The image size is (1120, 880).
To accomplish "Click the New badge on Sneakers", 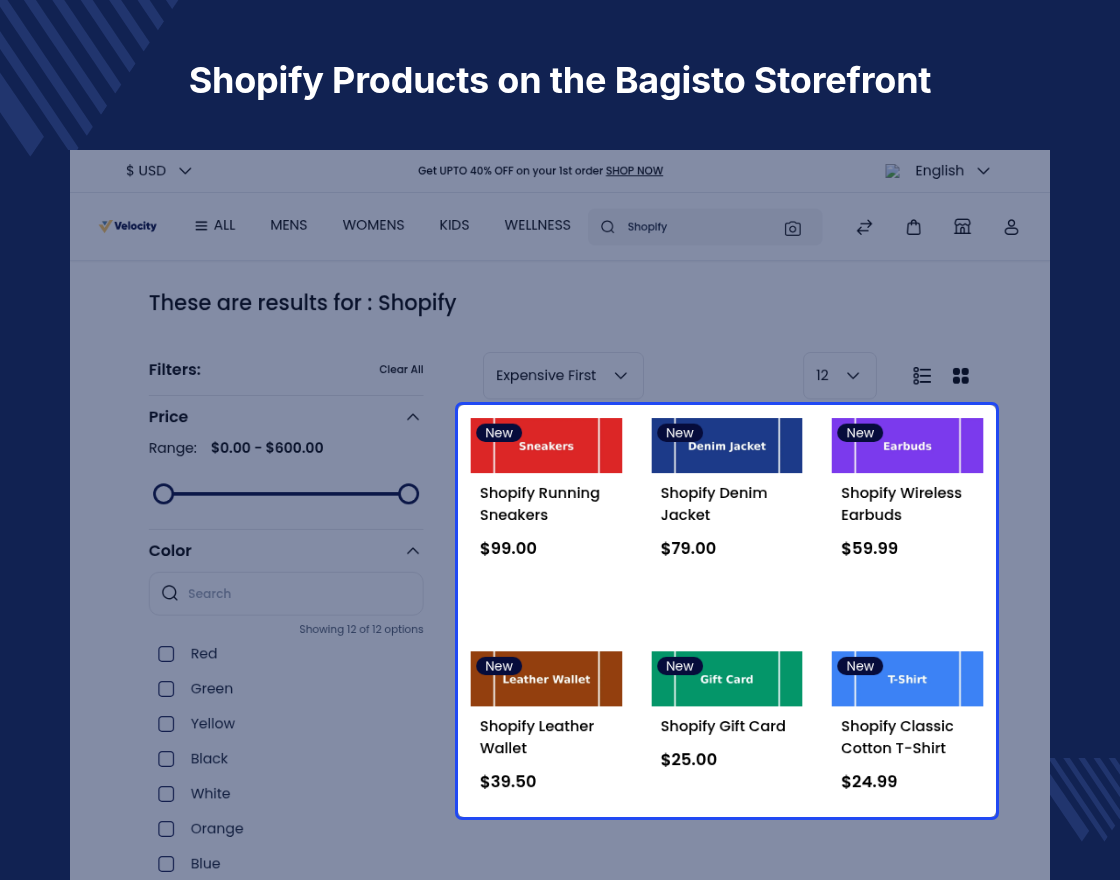I will tap(499, 433).
